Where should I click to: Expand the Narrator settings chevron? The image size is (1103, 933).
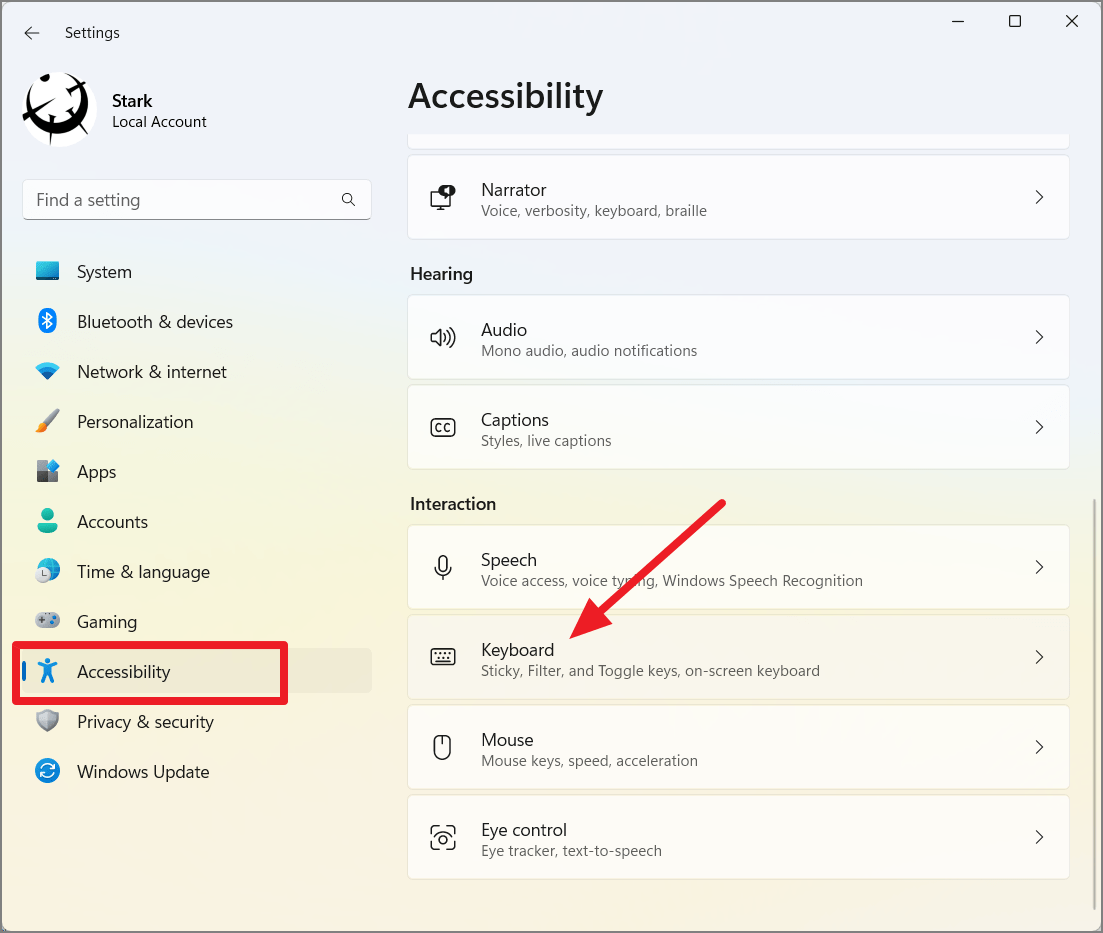click(1039, 197)
